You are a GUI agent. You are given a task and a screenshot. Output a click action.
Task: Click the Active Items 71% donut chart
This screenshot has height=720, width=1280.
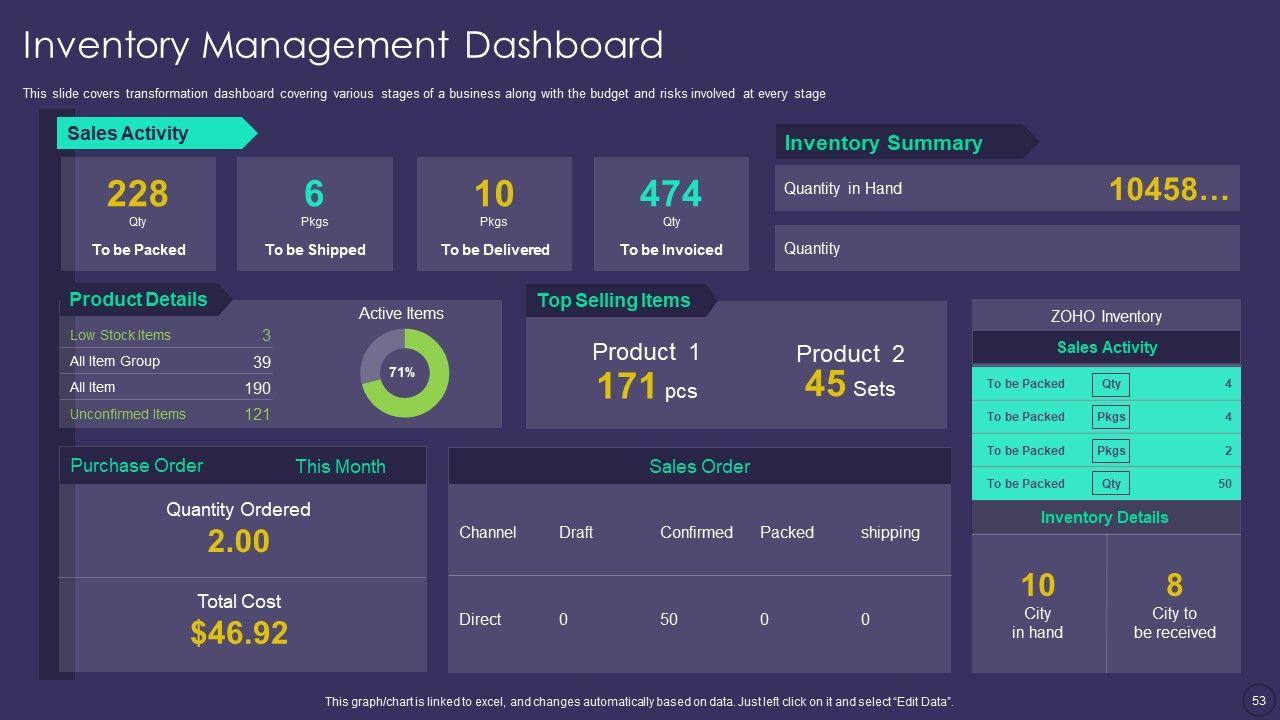click(404, 373)
